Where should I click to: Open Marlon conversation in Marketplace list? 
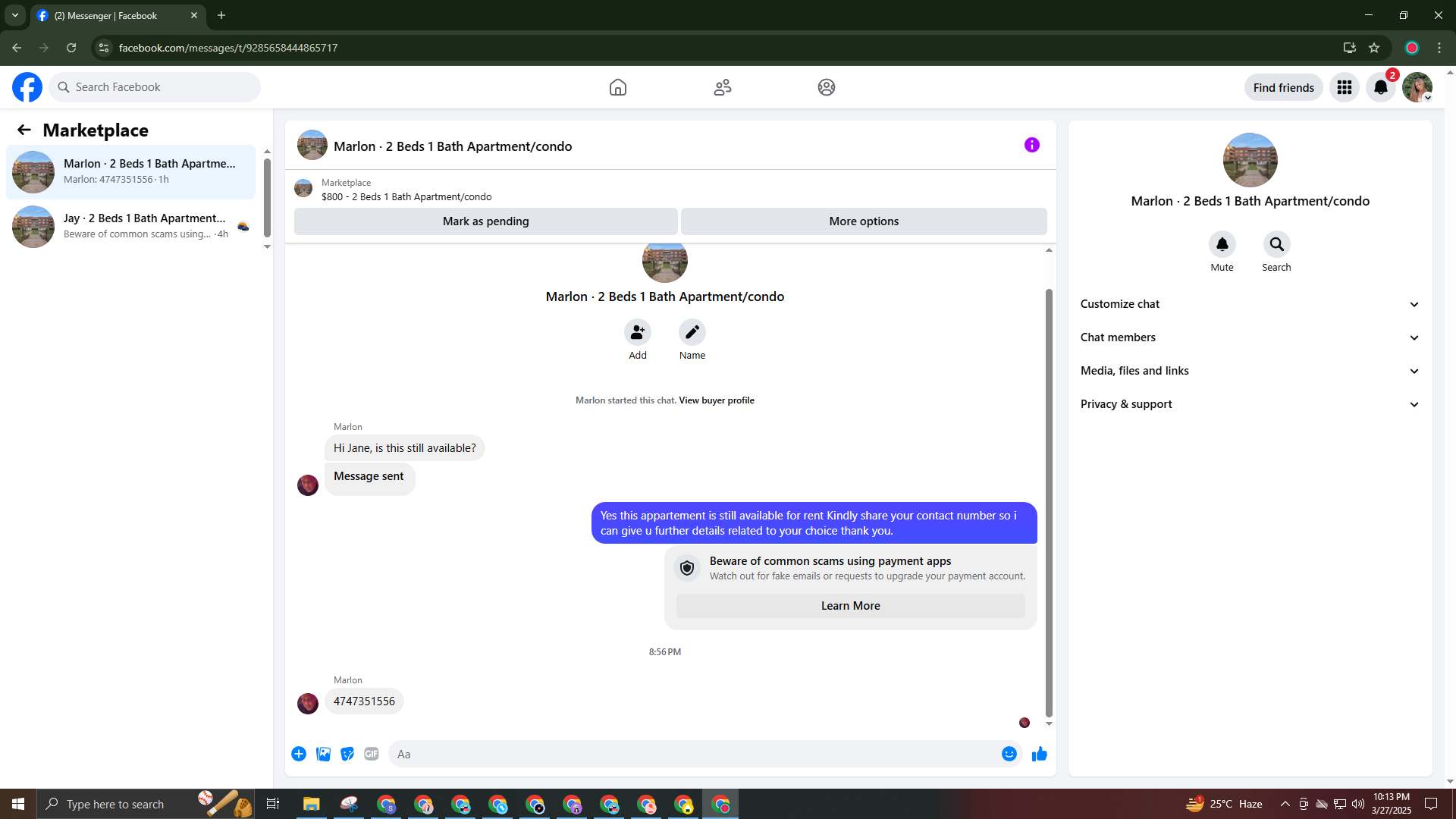coord(131,172)
